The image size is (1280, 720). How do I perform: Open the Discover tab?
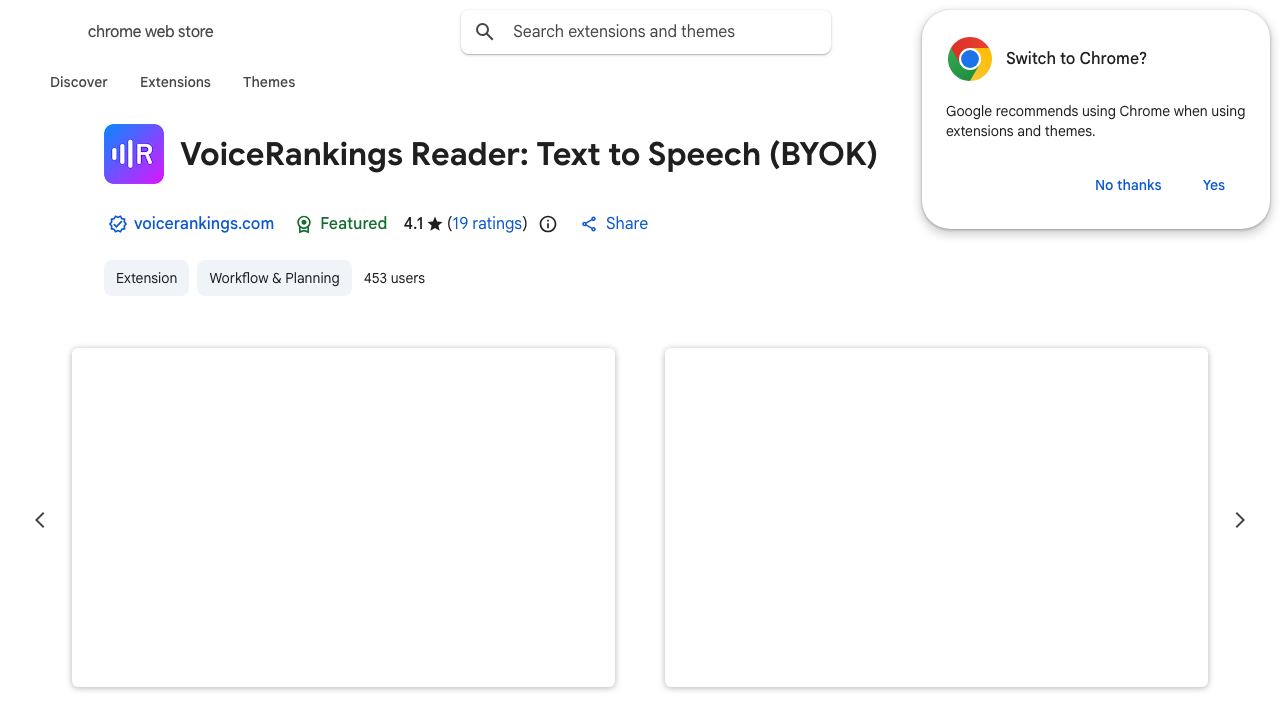point(79,82)
